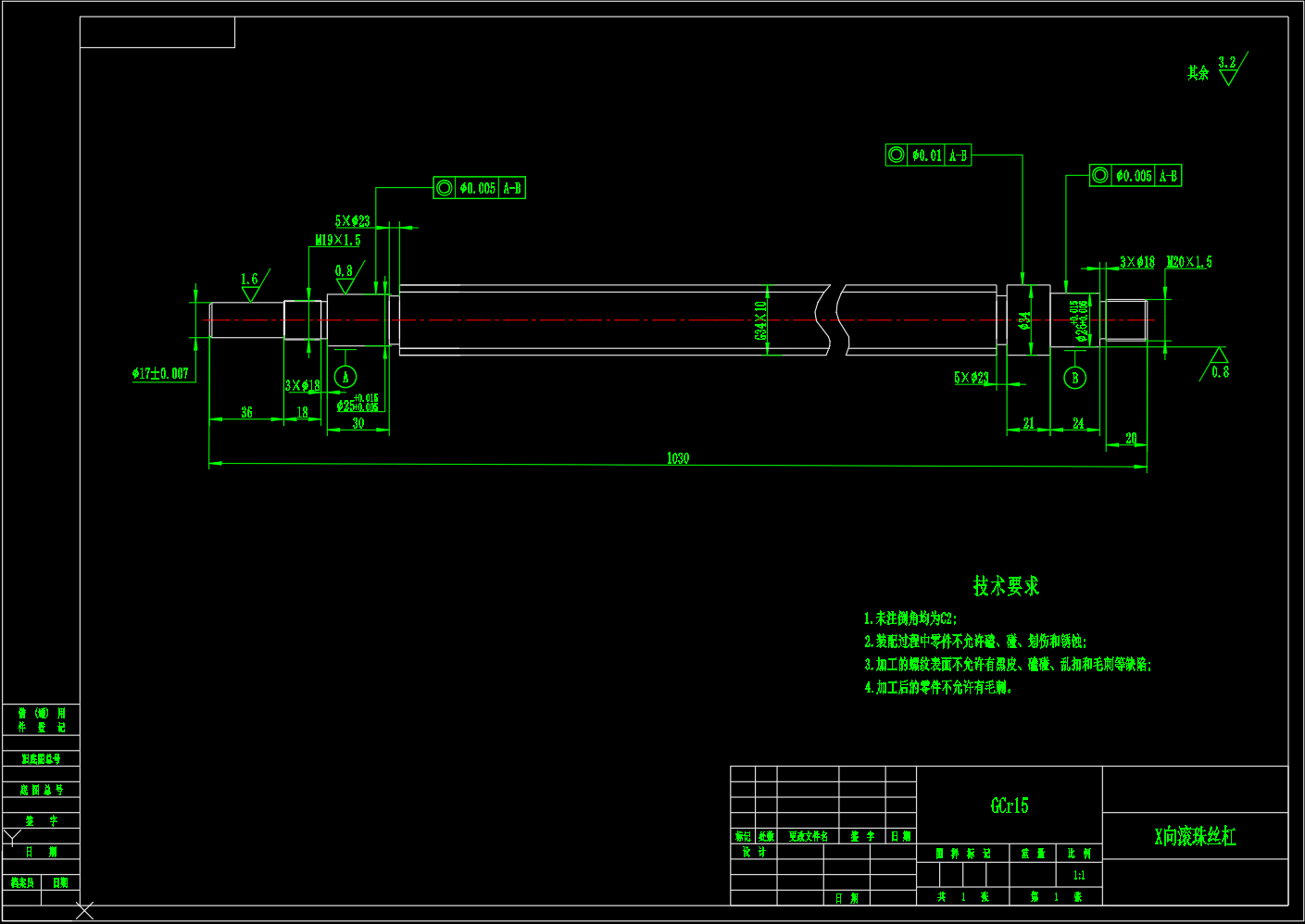This screenshot has height=924, width=1305.
Task: Click the 技术要求 heading text
Action: click(x=1006, y=586)
